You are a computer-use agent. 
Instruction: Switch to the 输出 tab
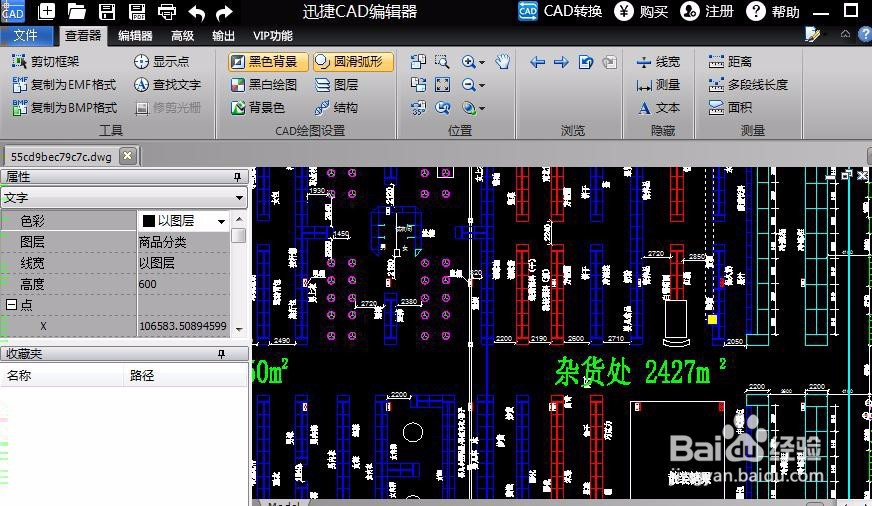click(223, 36)
